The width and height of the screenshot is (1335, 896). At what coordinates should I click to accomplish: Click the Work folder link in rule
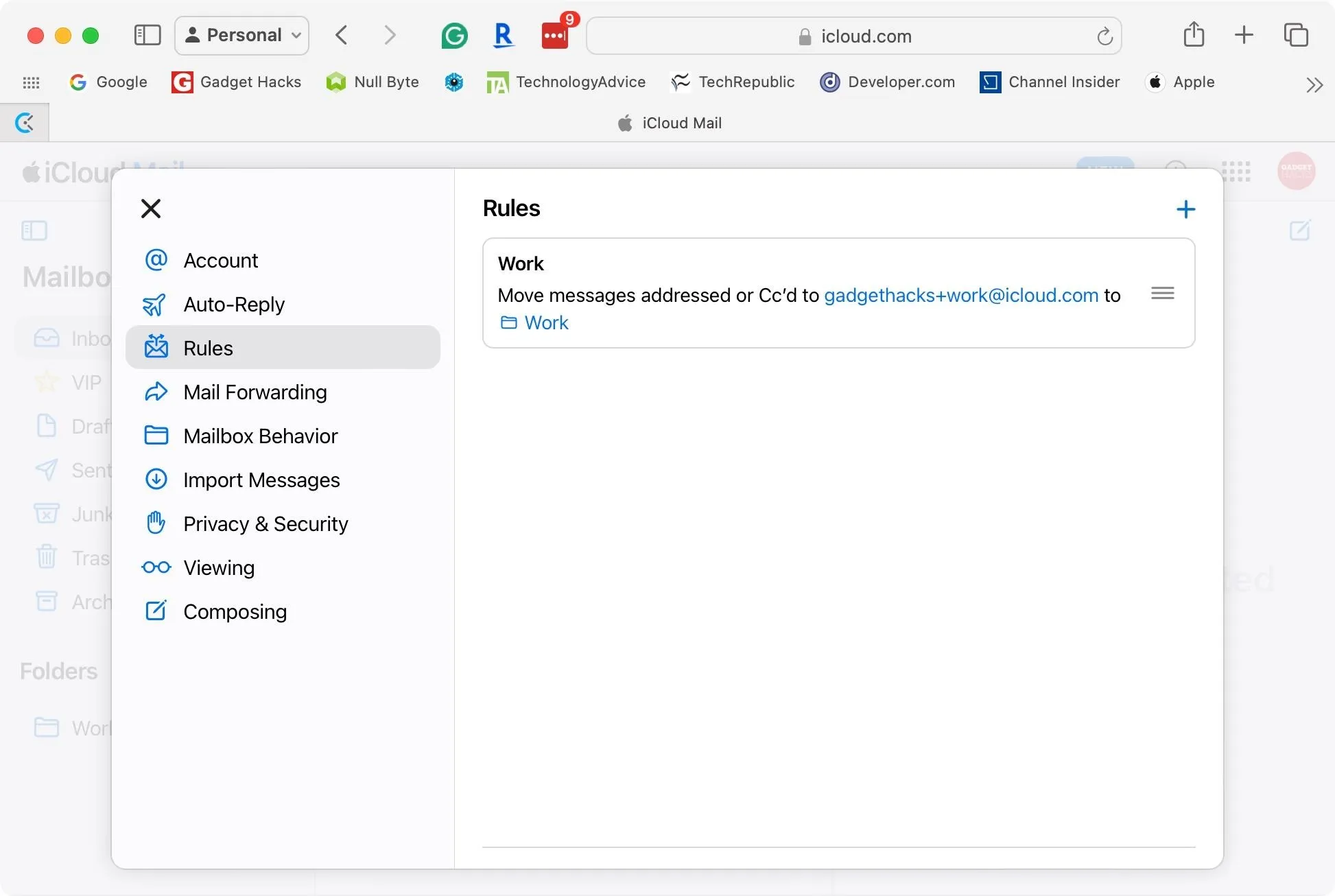click(x=535, y=323)
